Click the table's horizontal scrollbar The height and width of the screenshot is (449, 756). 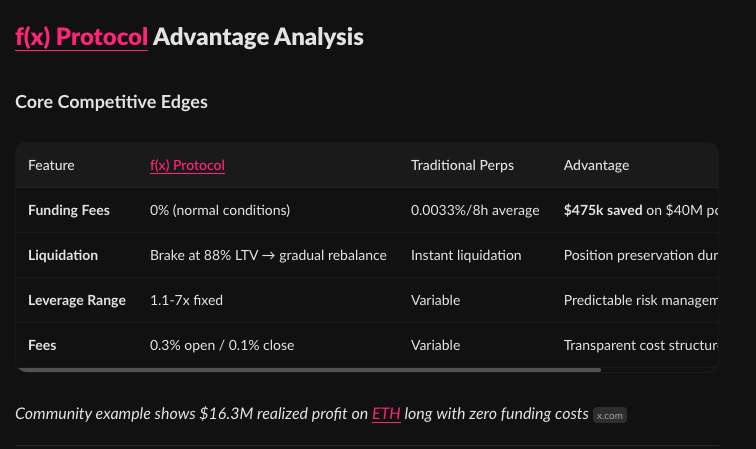pyautogui.click(x=309, y=370)
